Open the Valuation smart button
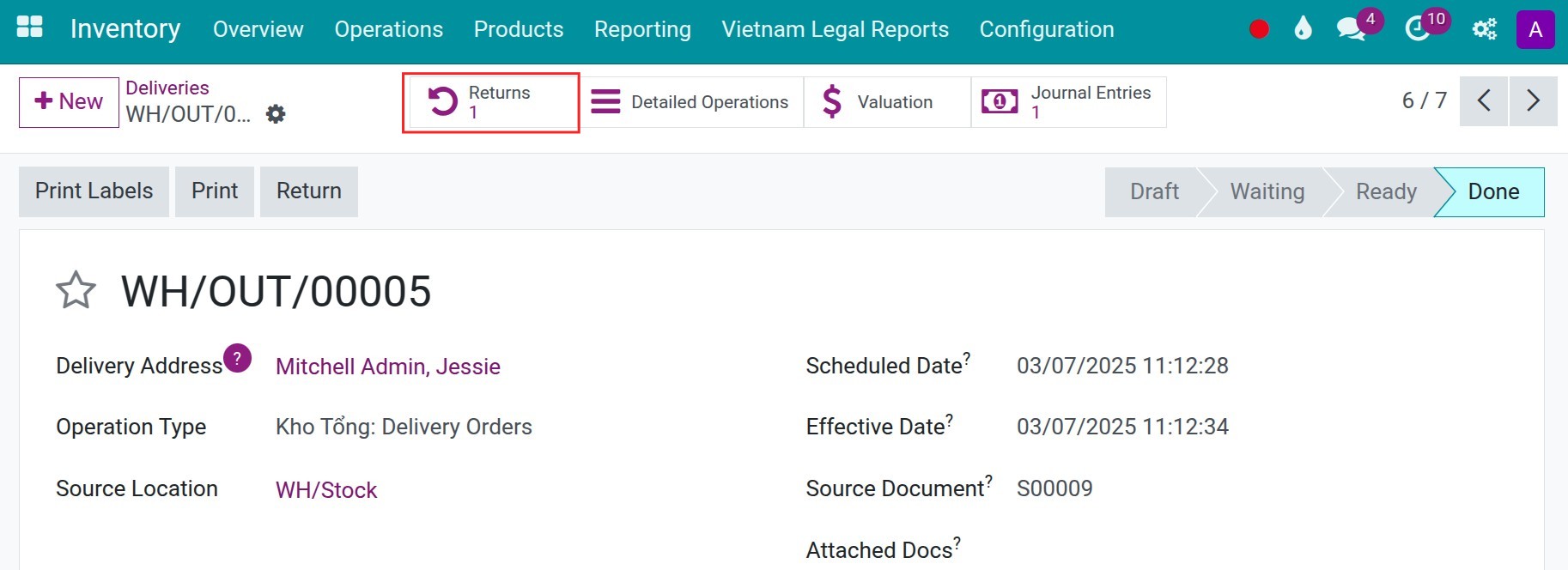 click(887, 102)
